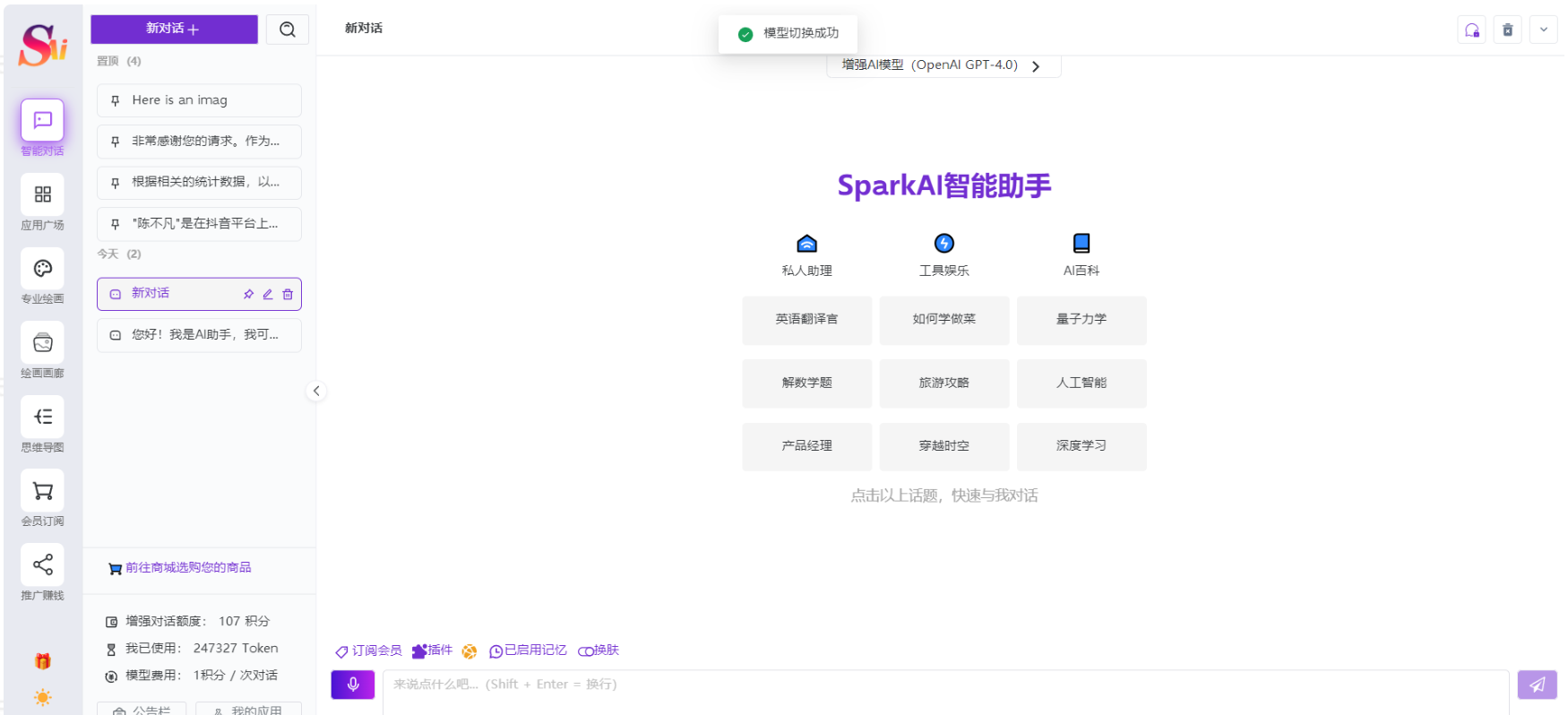Click the microphone voice input button

[x=353, y=685]
